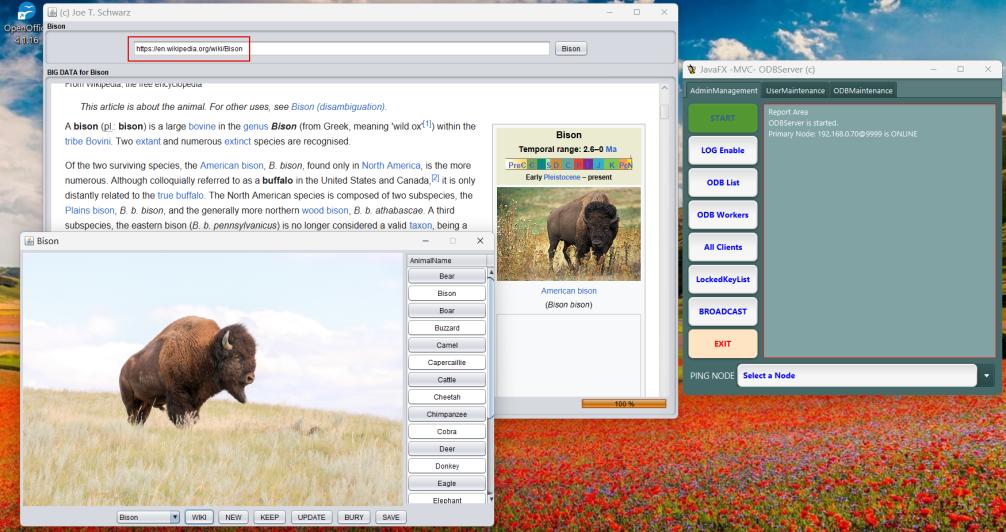The image size is (1006, 532).
Task: Click the BROADCAST button
Action: 722,311
